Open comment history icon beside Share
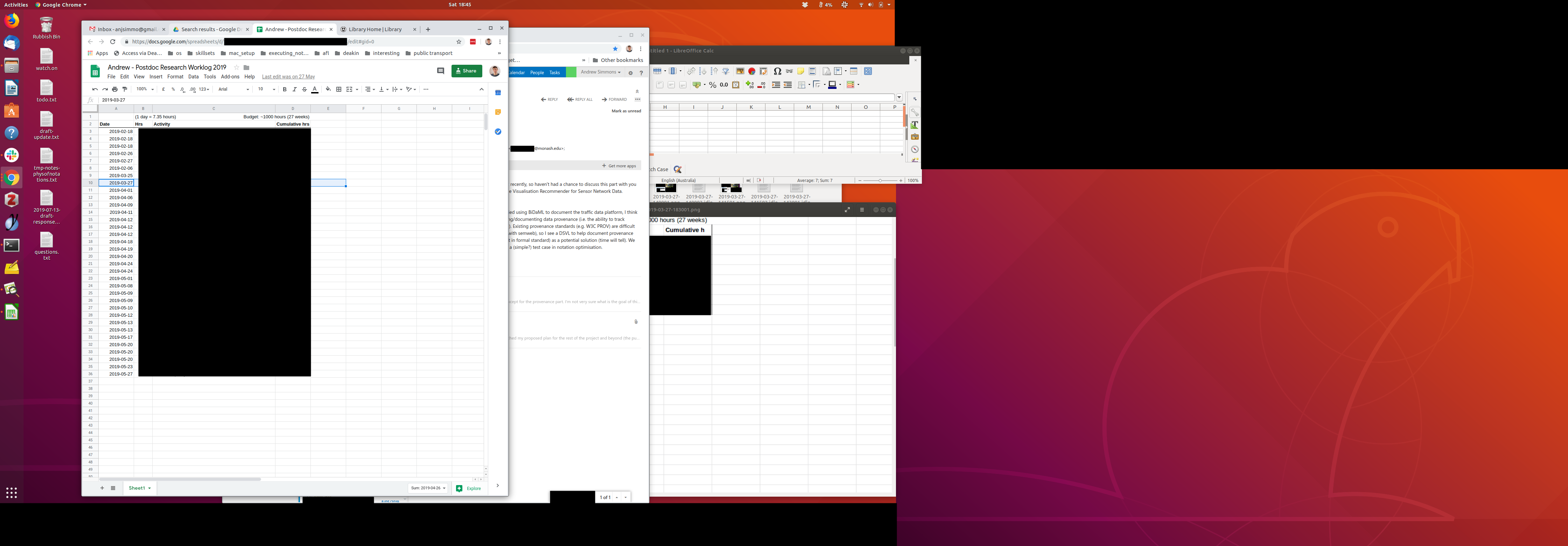This screenshot has height=546, width=1568. coord(440,71)
